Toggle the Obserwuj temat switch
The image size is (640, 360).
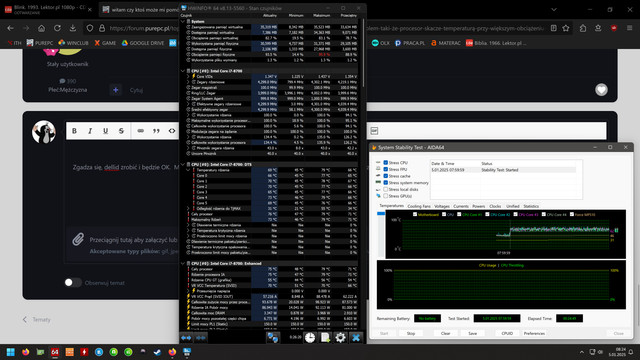(x=73, y=282)
